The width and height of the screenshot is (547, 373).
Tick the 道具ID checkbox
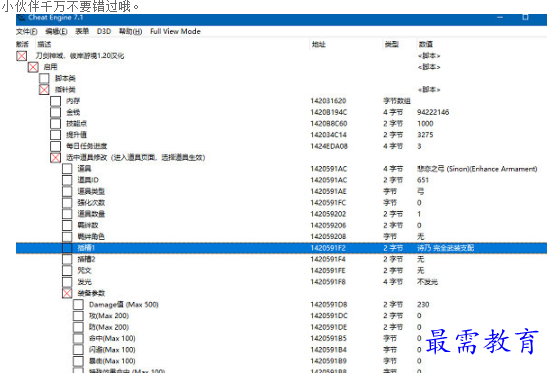[67, 180]
